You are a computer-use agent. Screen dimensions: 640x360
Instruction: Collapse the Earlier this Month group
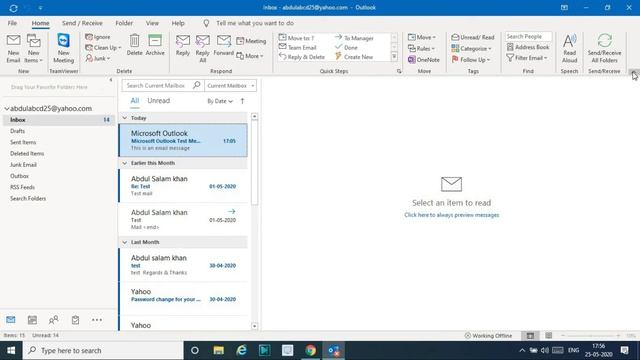[125, 163]
